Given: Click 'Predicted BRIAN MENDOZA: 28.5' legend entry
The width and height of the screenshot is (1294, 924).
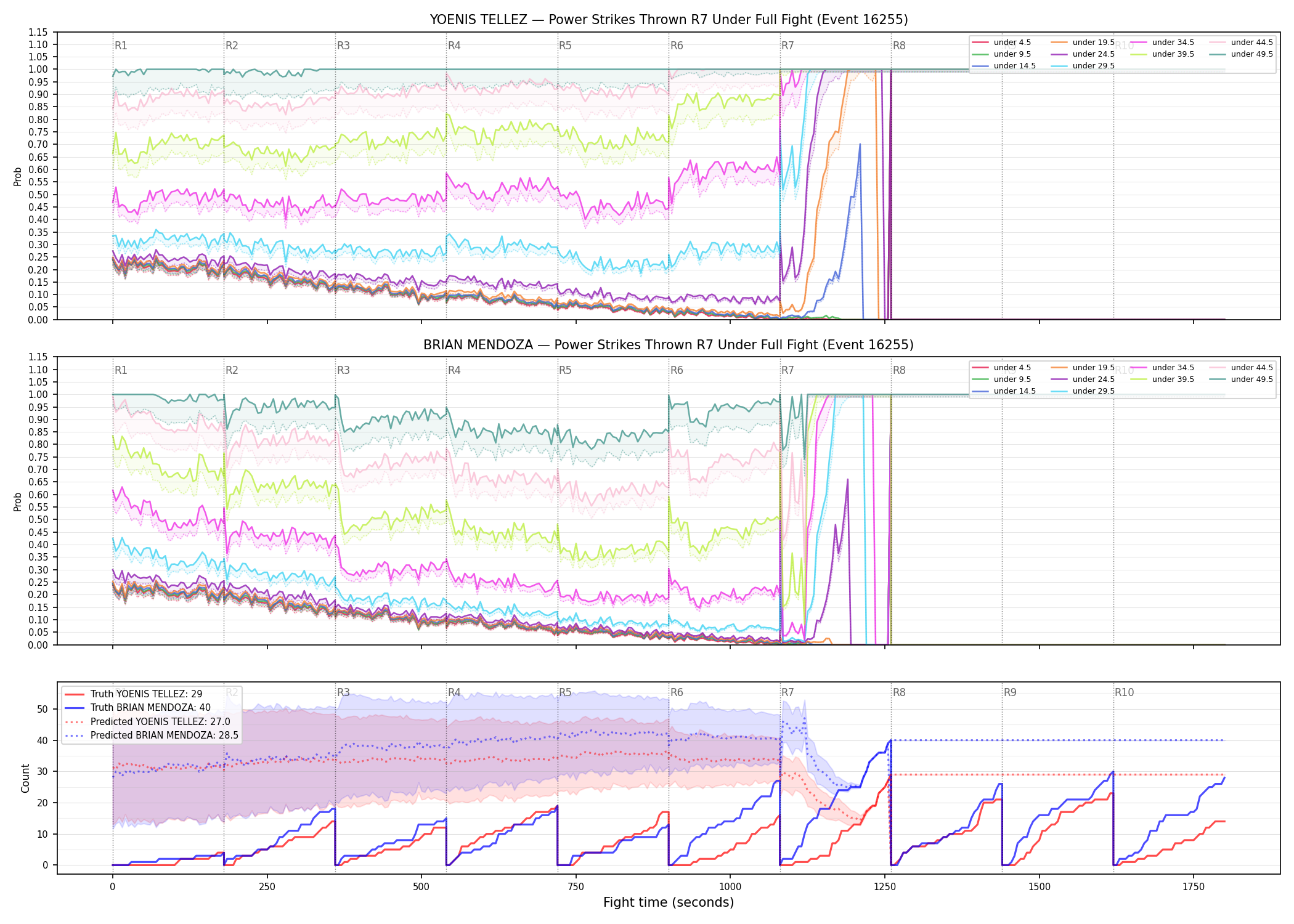Looking at the screenshot, I should click(x=151, y=736).
